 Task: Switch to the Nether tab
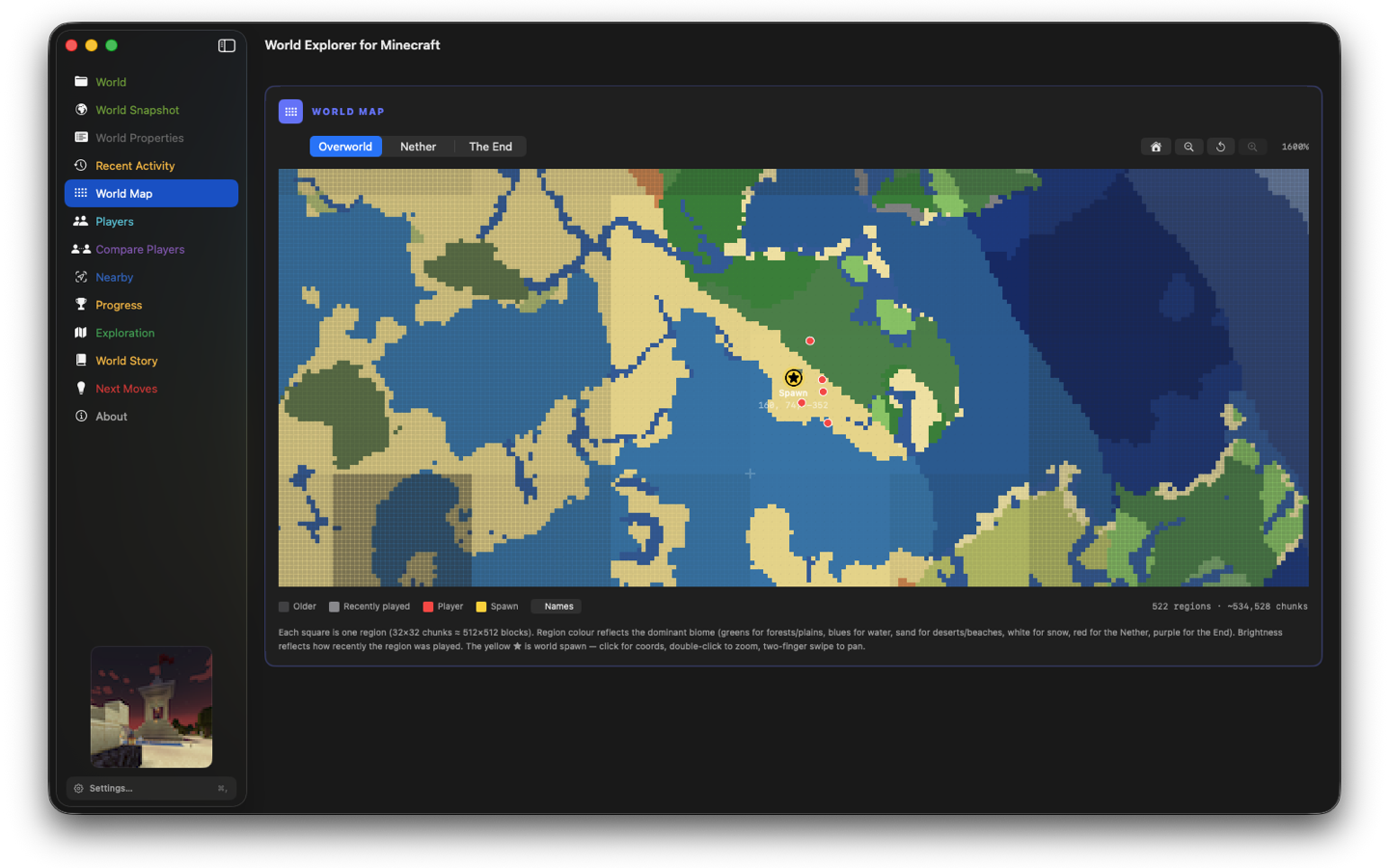coord(418,147)
